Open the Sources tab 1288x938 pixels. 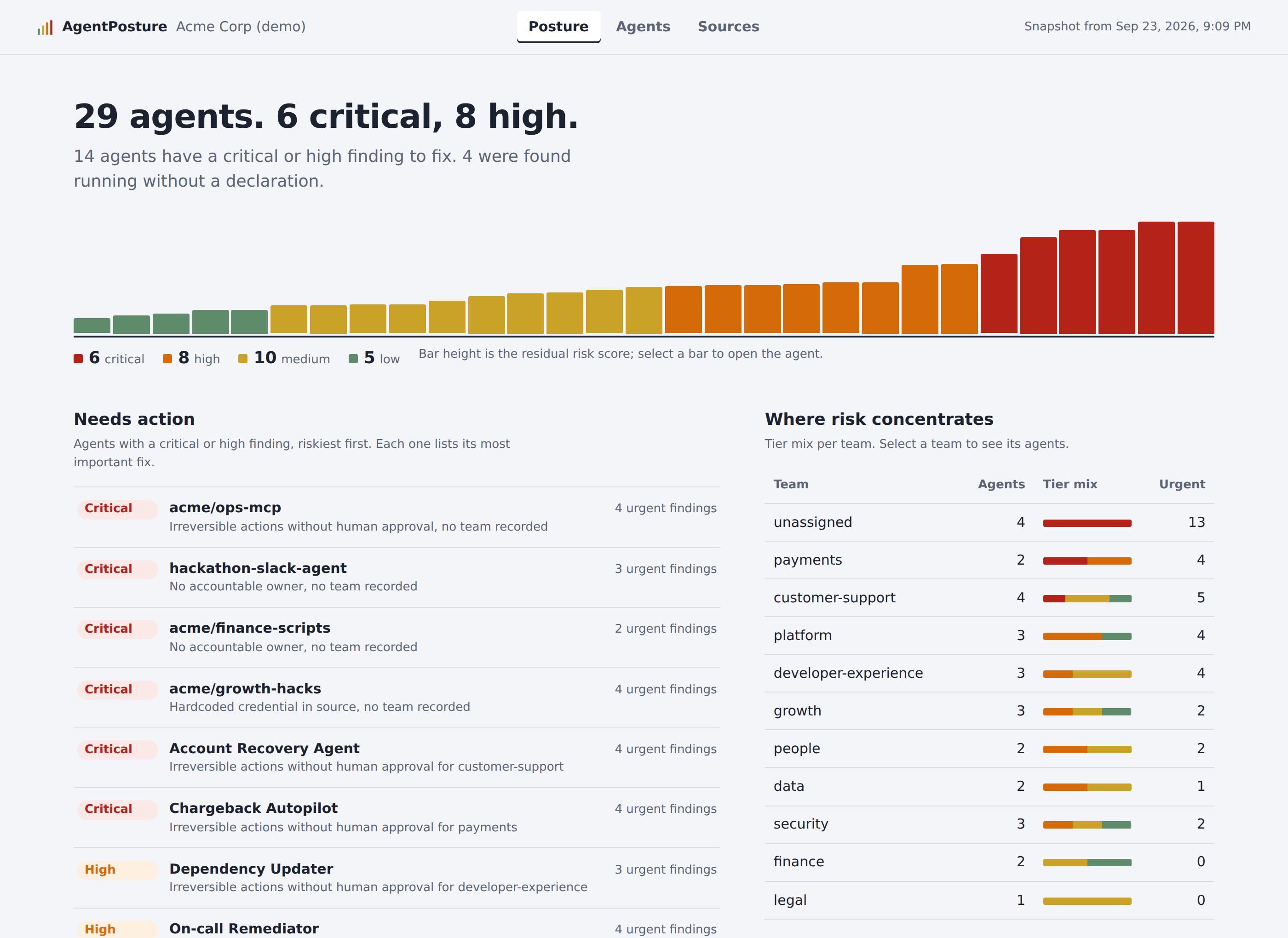click(728, 27)
